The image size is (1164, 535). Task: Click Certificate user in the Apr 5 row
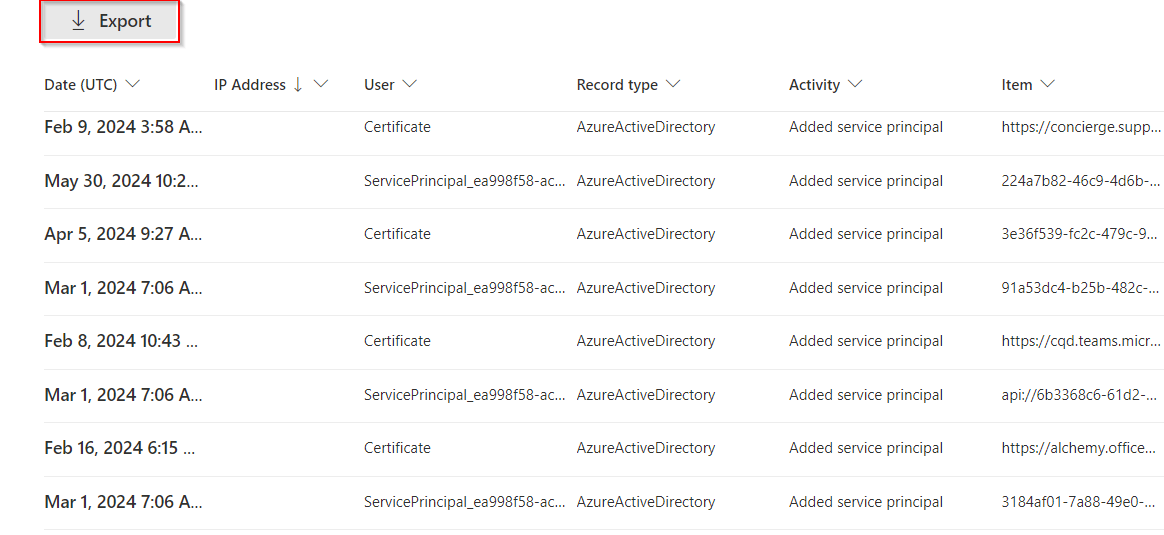tap(397, 234)
